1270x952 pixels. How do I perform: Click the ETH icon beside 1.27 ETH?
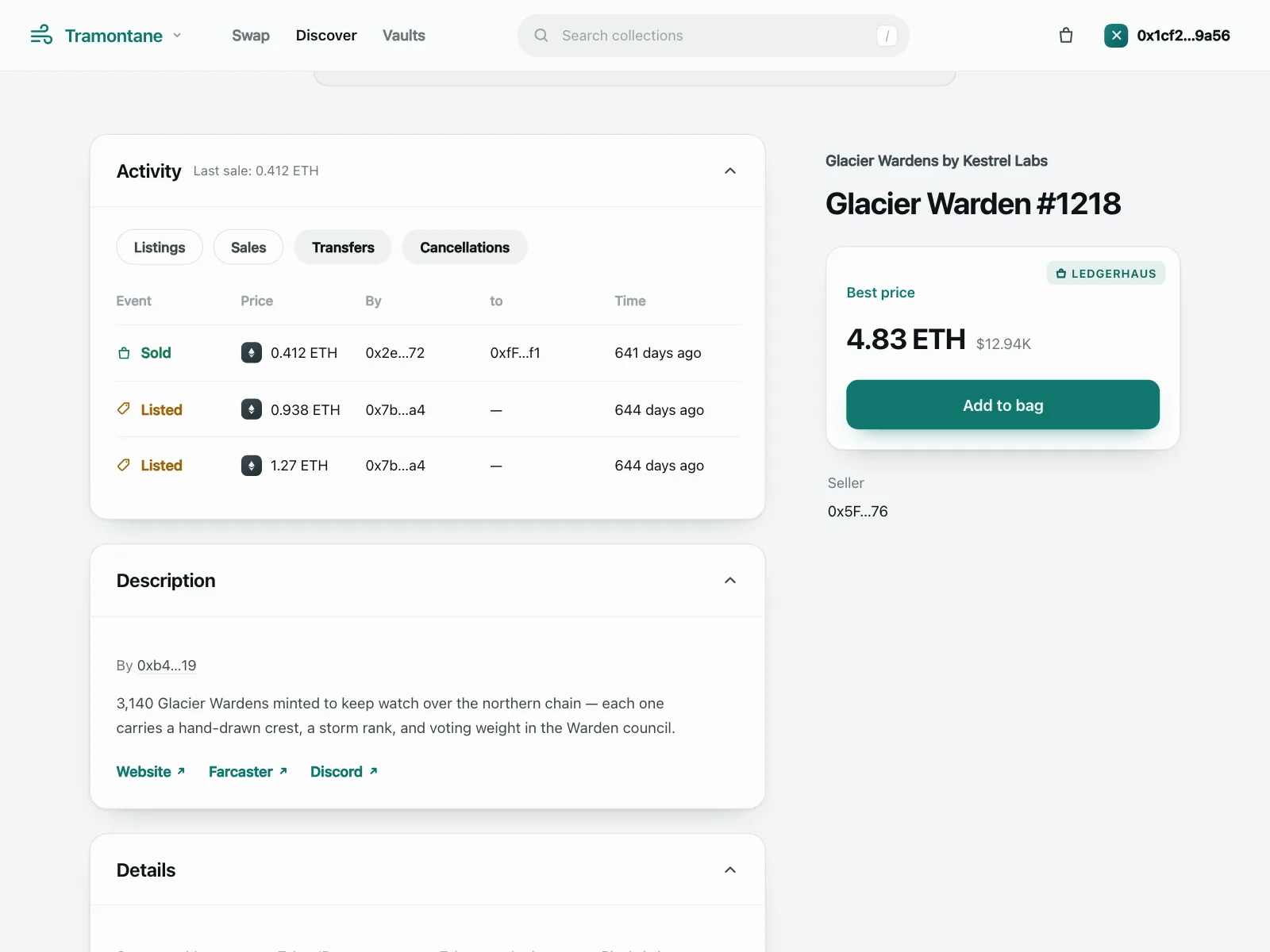point(252,465)
